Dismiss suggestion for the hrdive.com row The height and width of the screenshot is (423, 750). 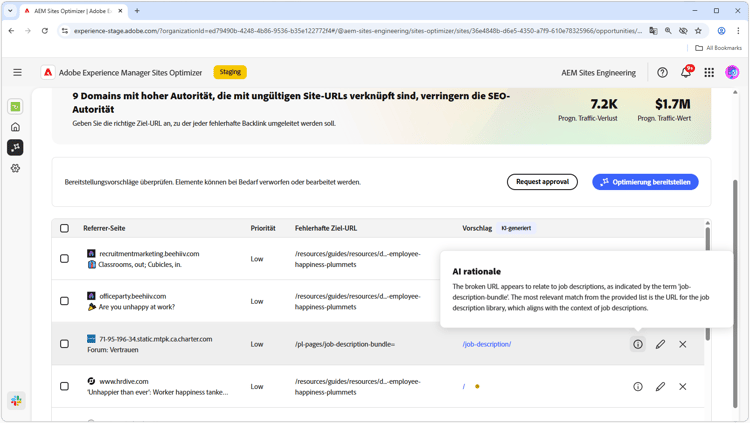[x=683, y=386]
